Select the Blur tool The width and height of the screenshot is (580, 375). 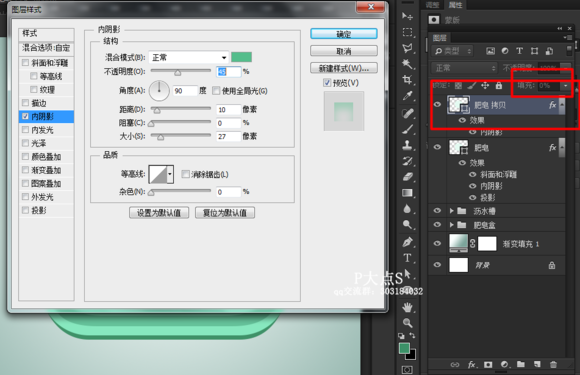coord(407,209)
